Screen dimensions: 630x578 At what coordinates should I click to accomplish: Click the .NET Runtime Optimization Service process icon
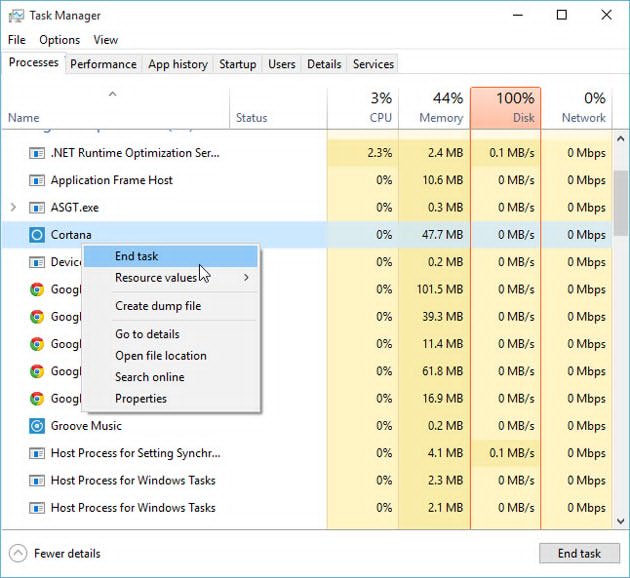[x=37, y=153]
